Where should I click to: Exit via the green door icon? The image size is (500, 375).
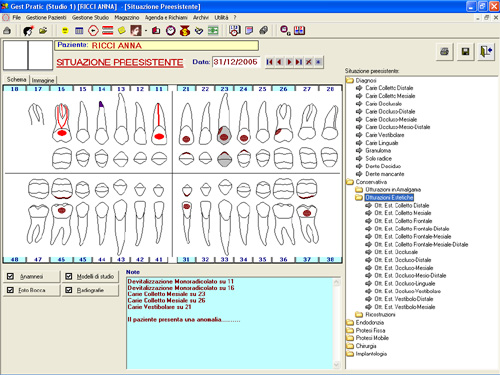[486, 52]
